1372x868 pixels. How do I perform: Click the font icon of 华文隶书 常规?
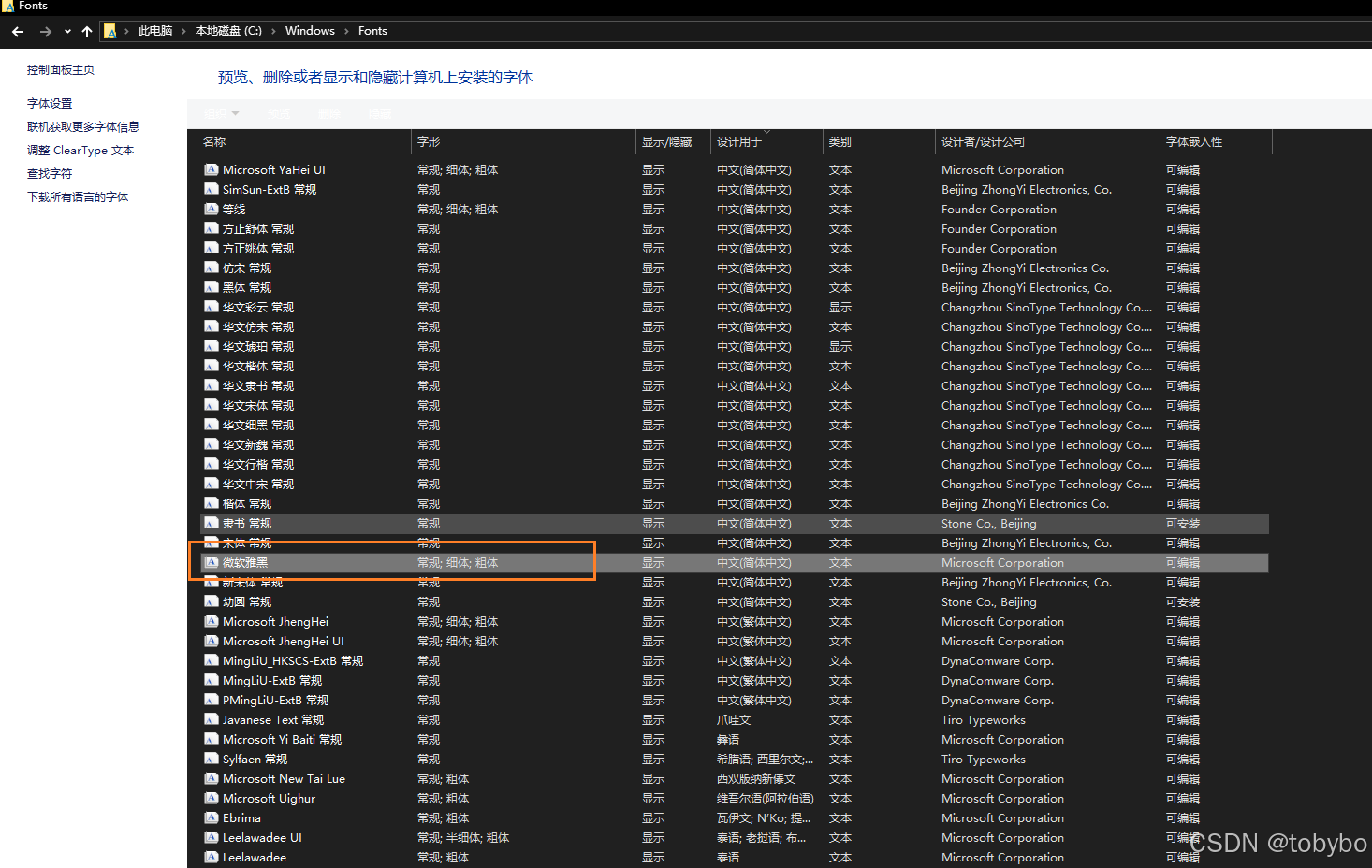pos(212,386)
